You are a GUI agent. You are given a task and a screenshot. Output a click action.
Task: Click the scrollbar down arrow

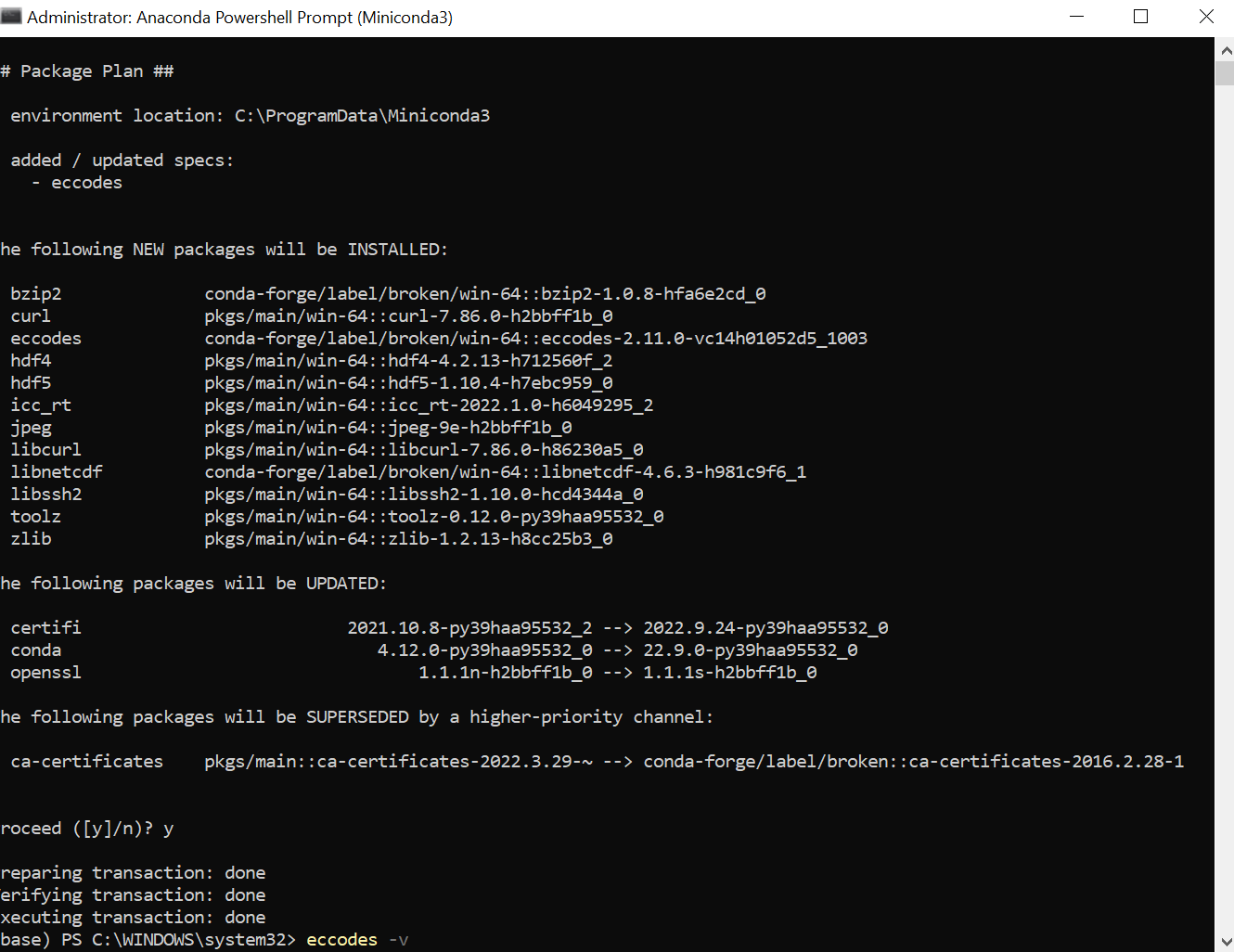point(1225,942)
